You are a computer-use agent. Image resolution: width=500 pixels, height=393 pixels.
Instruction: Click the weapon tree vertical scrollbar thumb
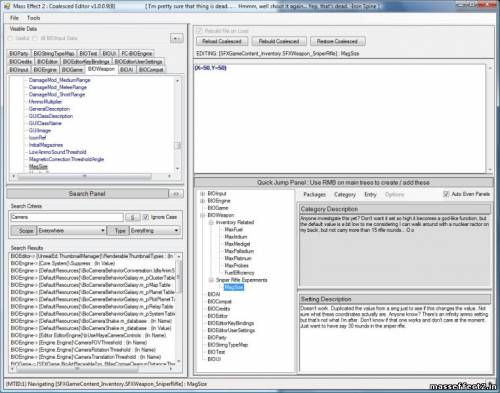click(x=178, y=146)
